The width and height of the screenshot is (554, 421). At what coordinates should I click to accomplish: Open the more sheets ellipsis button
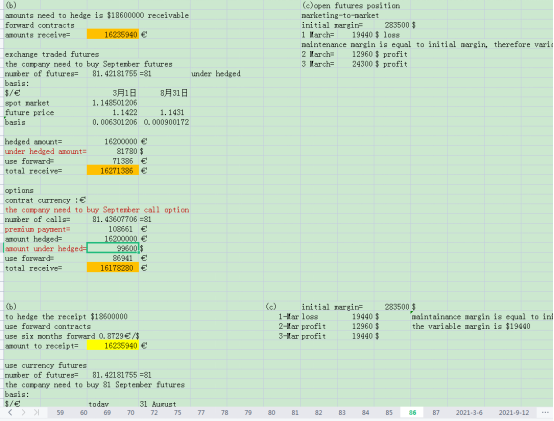(545, 412)
